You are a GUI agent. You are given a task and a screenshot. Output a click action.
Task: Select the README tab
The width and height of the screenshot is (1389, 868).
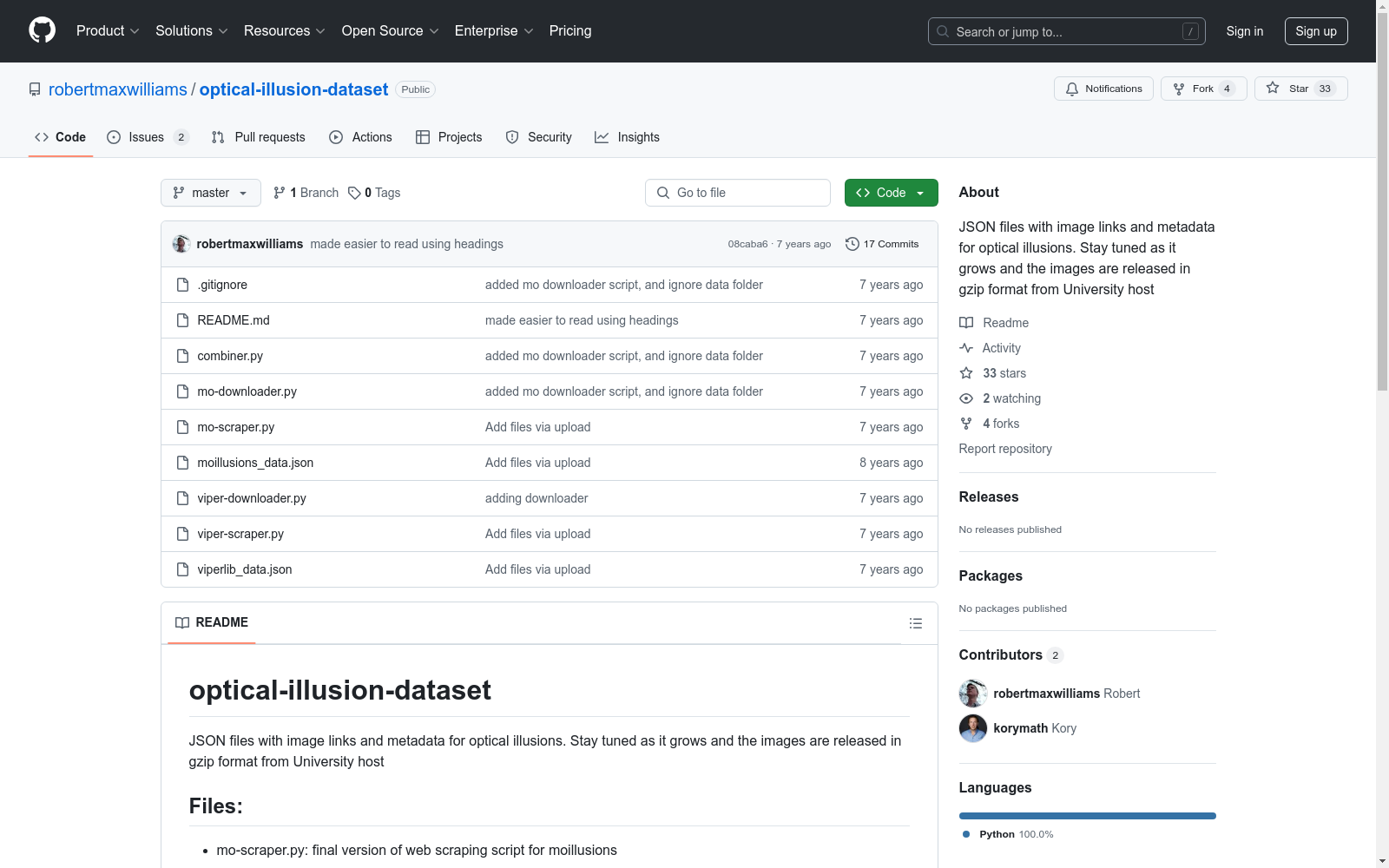tap(212, 622)
